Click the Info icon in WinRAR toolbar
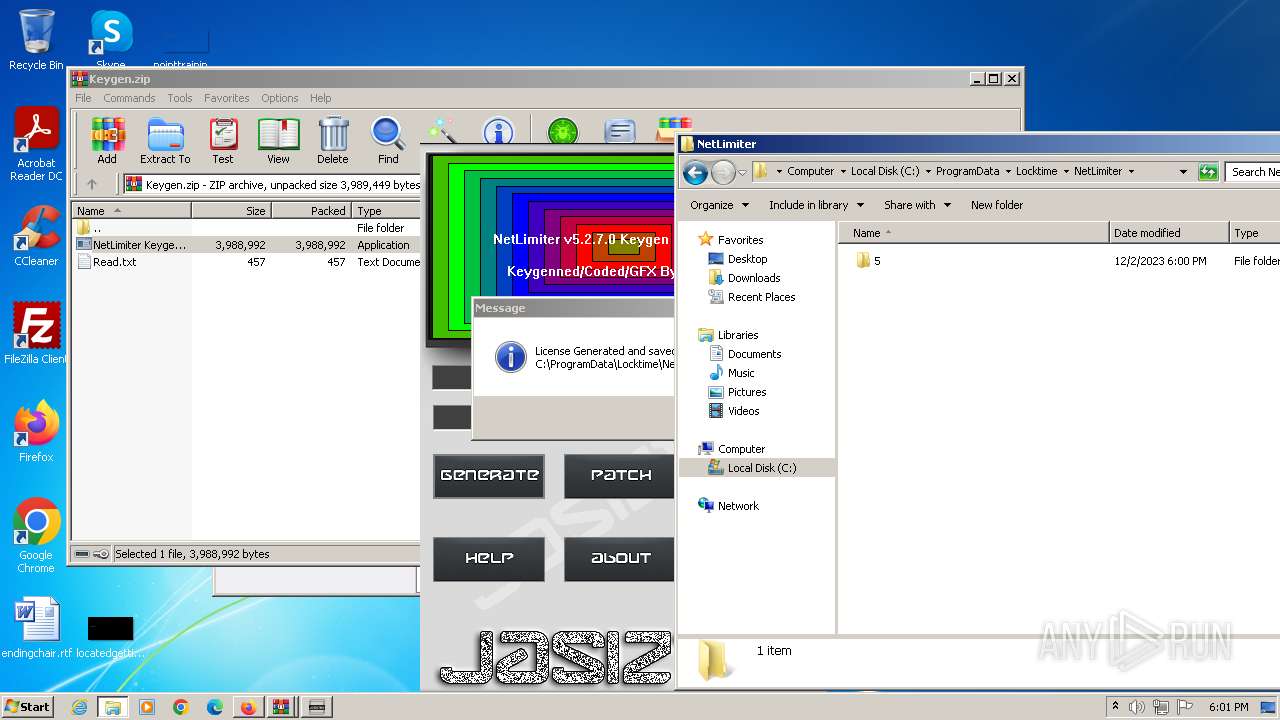This screenshot has height=720, width=1280. click(x=498, y=131)
